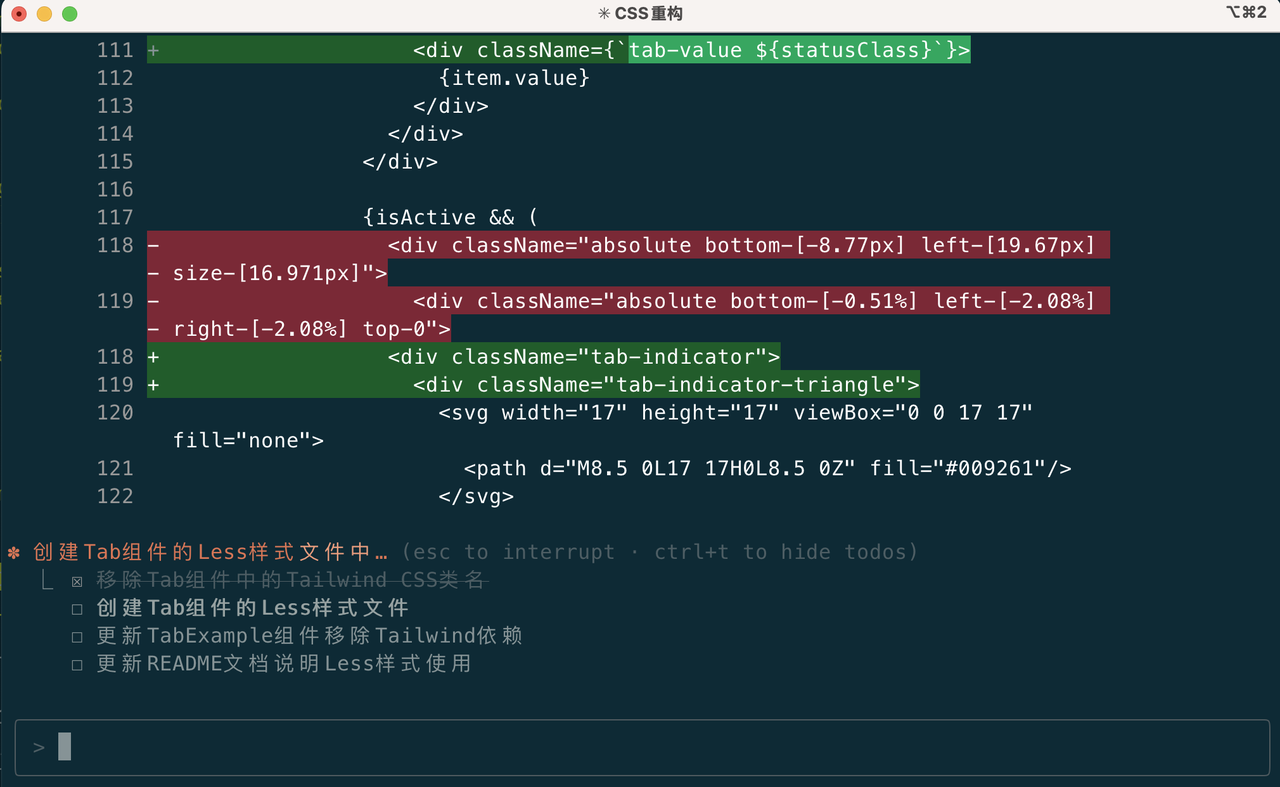Image resolution: width=1280 pixels, height=787 pixels.
Task: Click plus marker on the tab-value line
Action: tap(153, 50)
